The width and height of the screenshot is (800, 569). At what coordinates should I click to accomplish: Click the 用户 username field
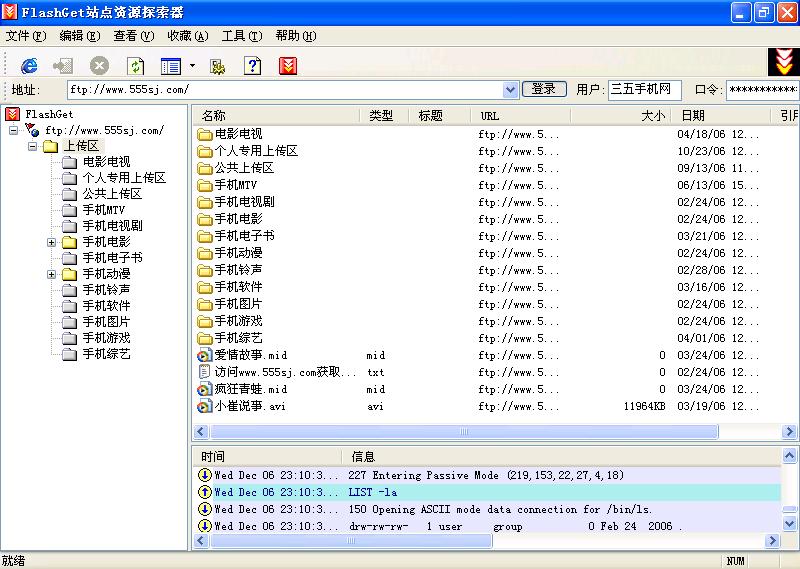pos(644,90)
